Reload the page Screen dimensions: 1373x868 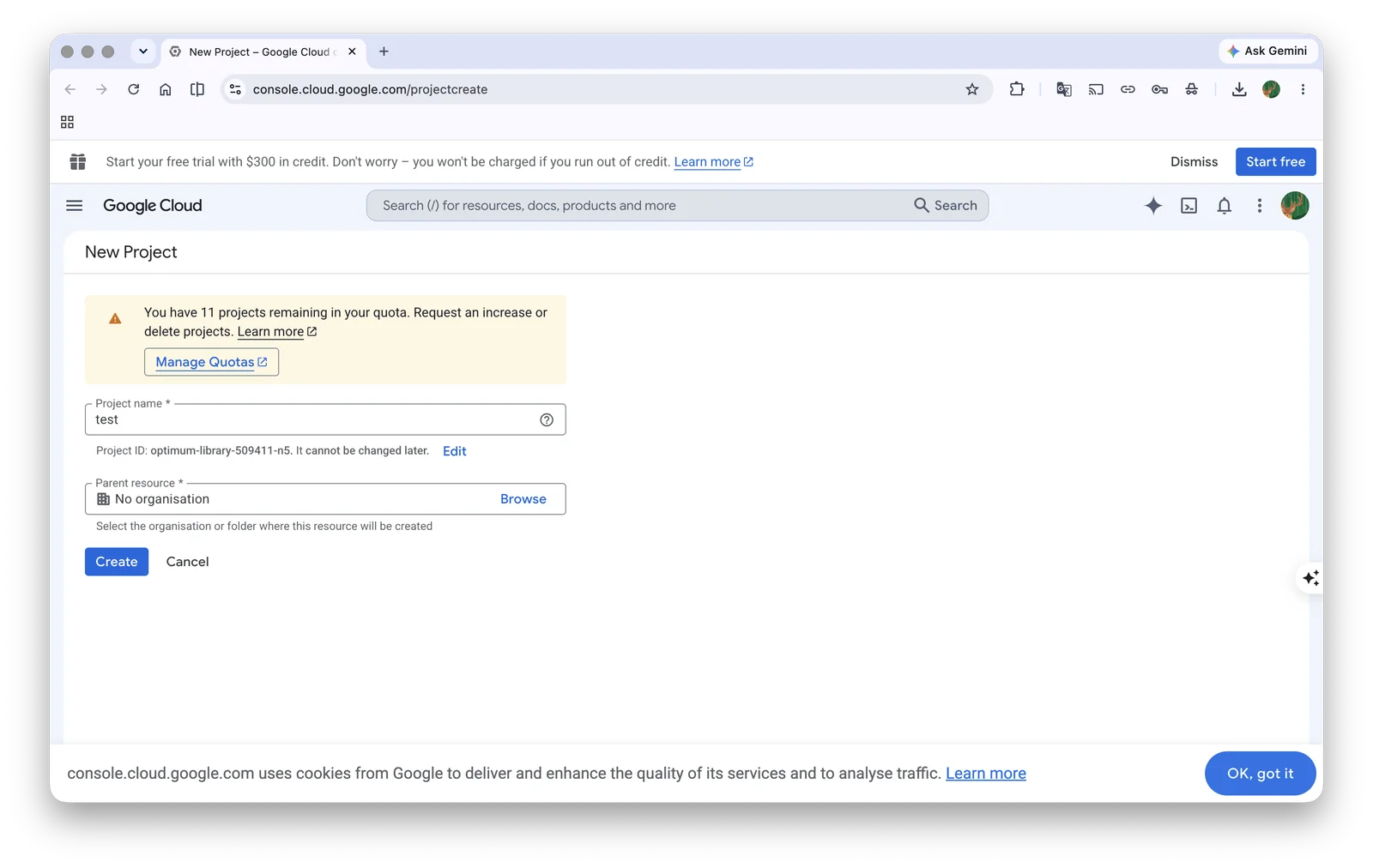pos(133,89)
